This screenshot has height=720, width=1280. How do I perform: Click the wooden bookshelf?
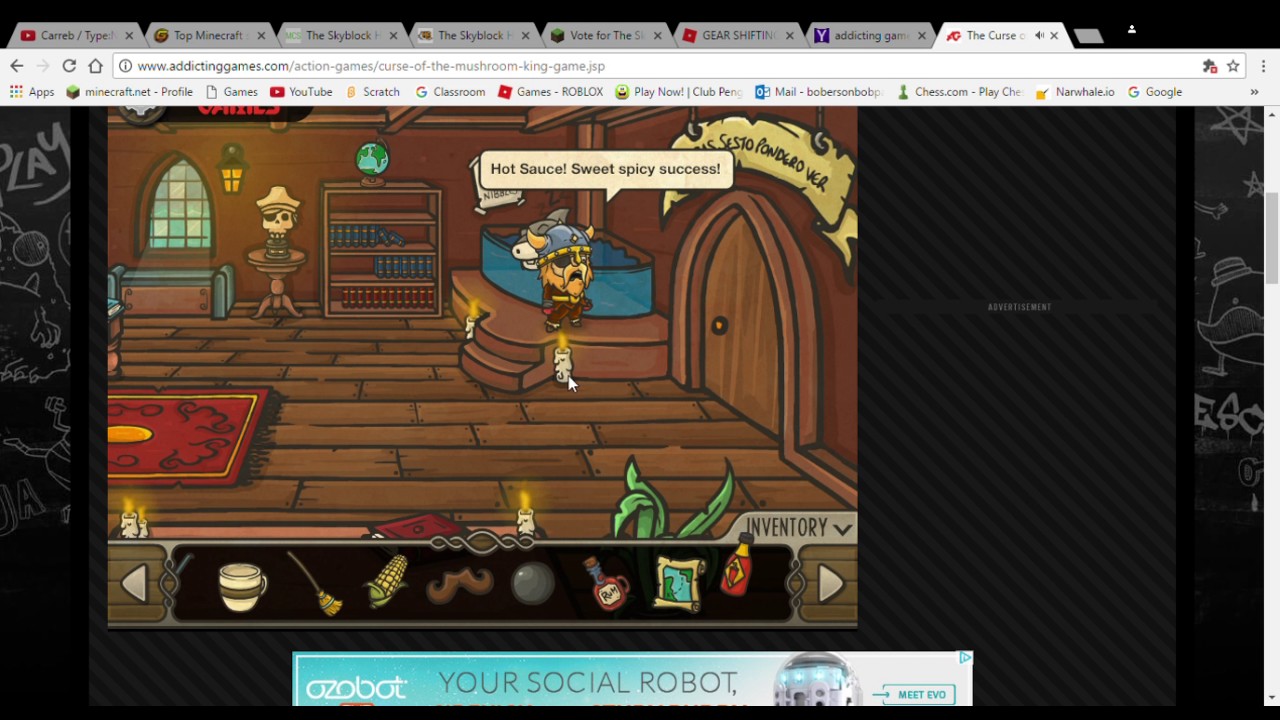point(382,250)
